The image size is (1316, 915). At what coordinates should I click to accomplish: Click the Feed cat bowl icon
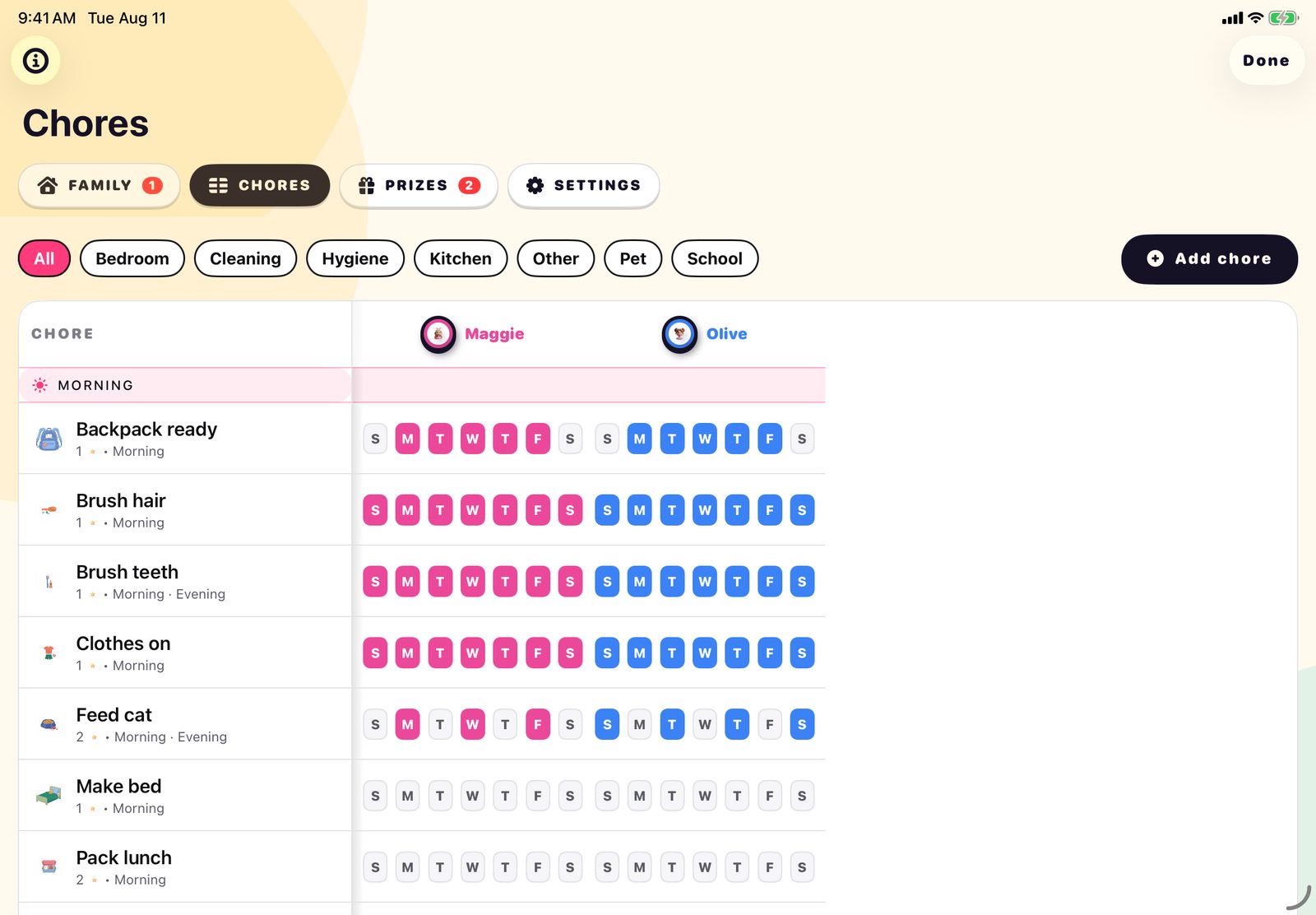pos(49,725)
